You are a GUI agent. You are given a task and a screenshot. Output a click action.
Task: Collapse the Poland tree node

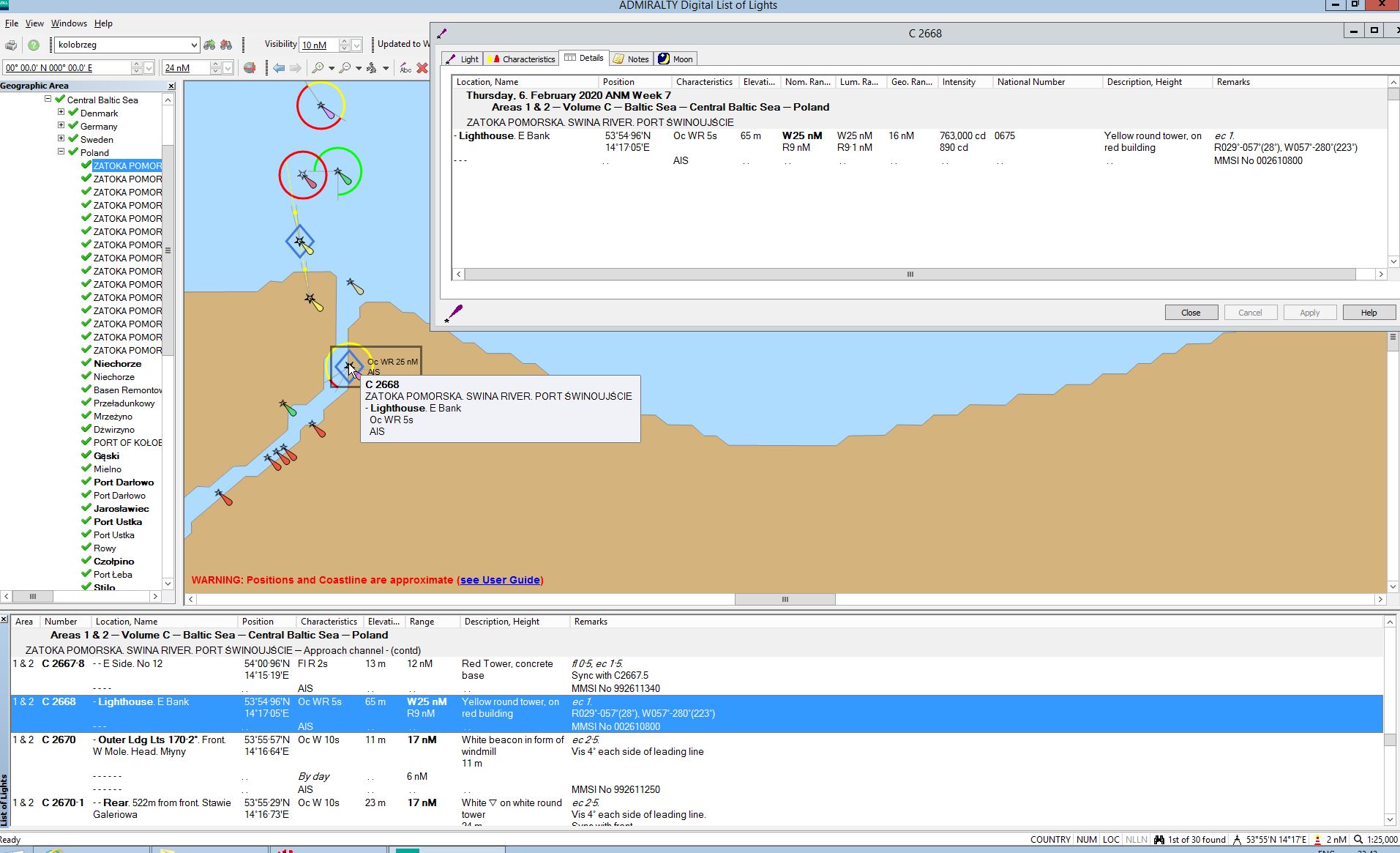pyautogui.click(x=61, y=152)
